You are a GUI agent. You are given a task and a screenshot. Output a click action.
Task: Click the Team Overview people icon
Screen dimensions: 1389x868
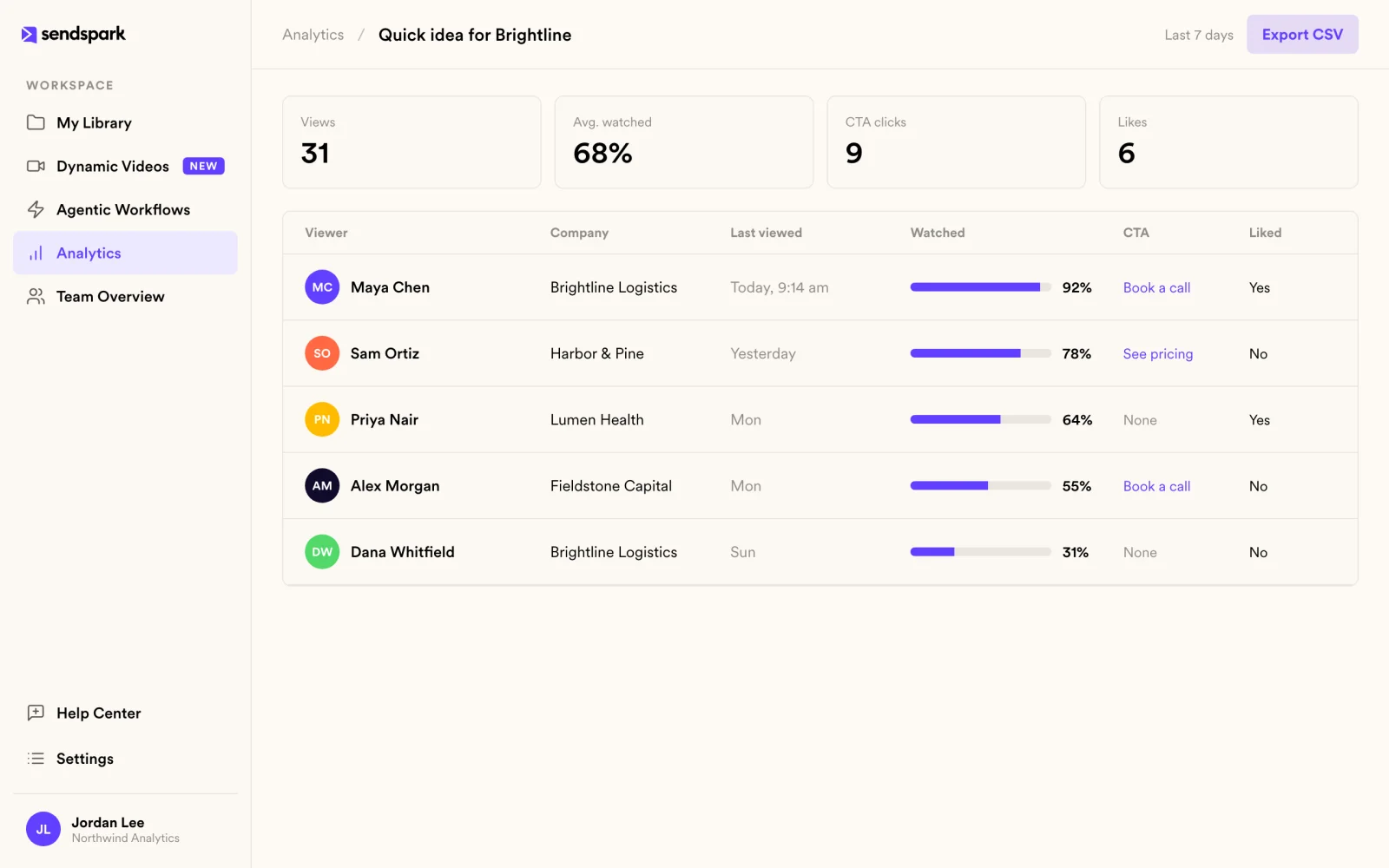point(36,296)
